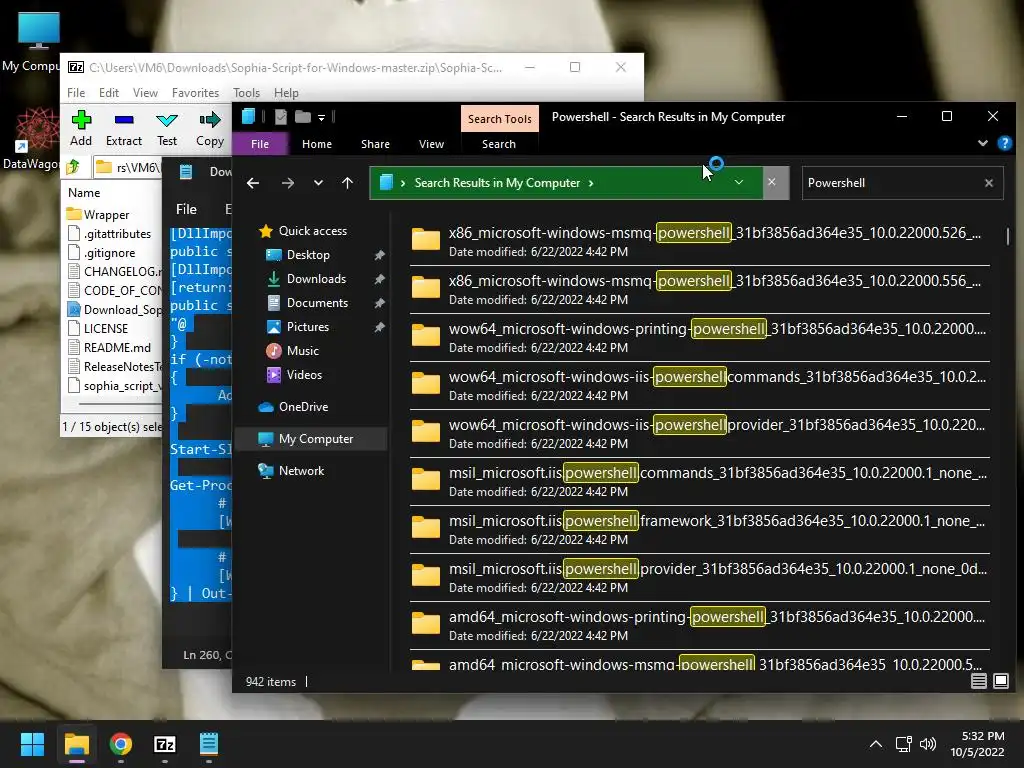Click the Extract button in 7-Zip toolbar

click(x=123, y=128)
